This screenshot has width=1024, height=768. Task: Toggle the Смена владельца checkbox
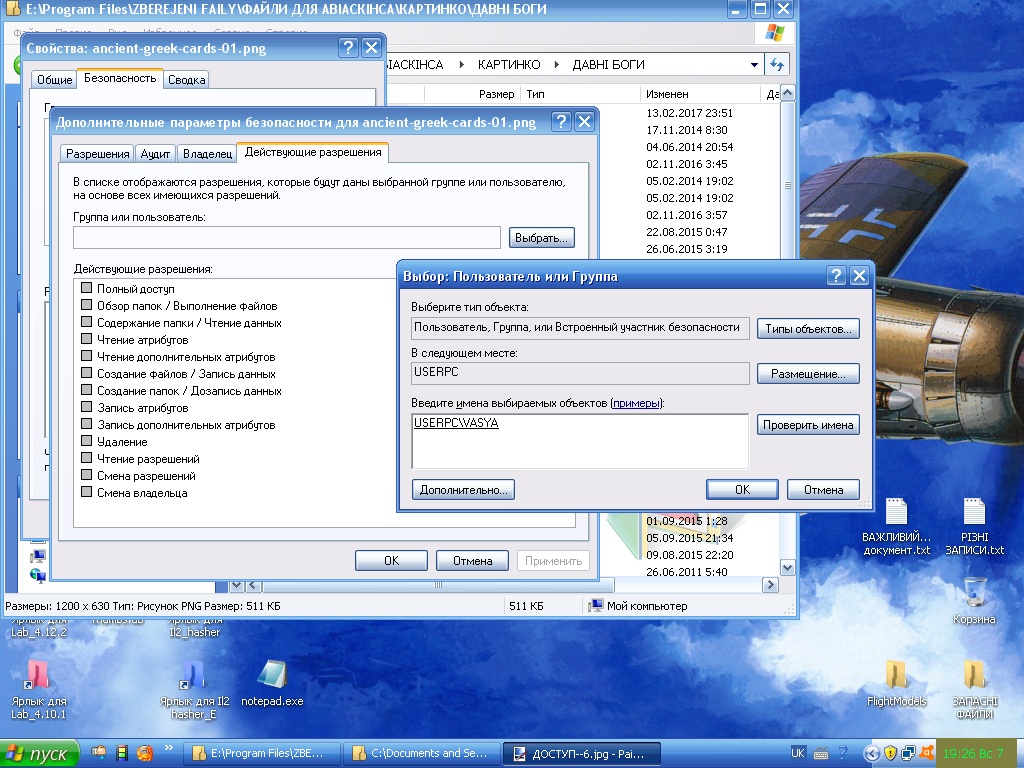pos(86,492)
